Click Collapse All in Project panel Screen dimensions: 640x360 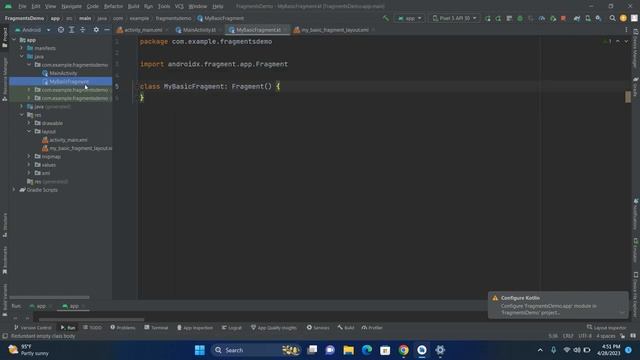pyautogui.click(x=82, y=30)
